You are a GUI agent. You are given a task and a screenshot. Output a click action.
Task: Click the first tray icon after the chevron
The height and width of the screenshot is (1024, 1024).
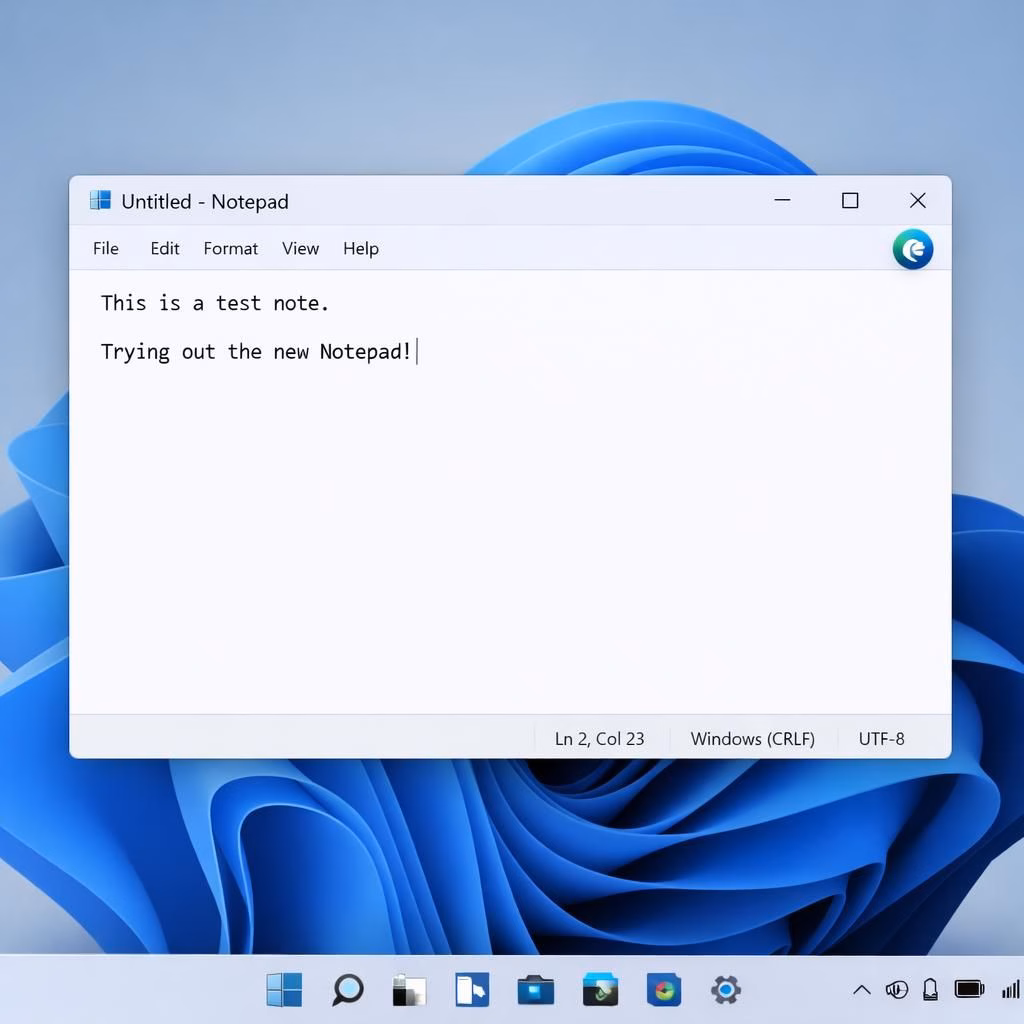[897, 990]
